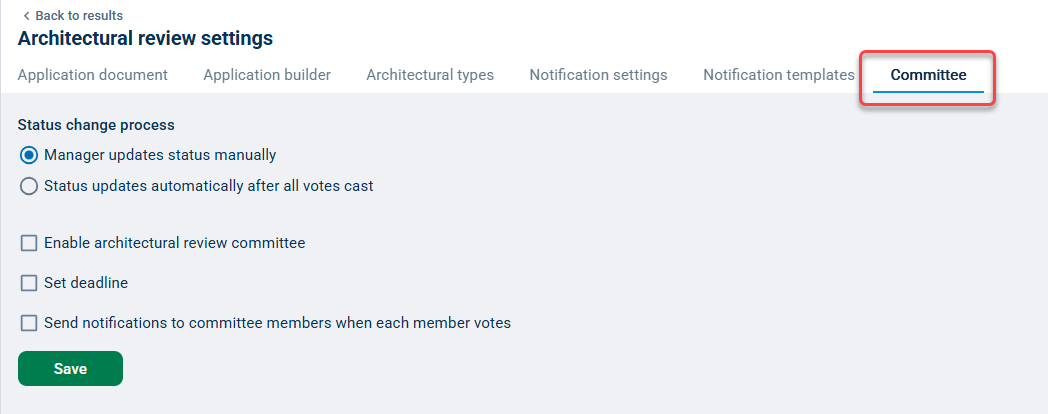
Task: Check Send notifications to committee members box
Action: (29, 323)
